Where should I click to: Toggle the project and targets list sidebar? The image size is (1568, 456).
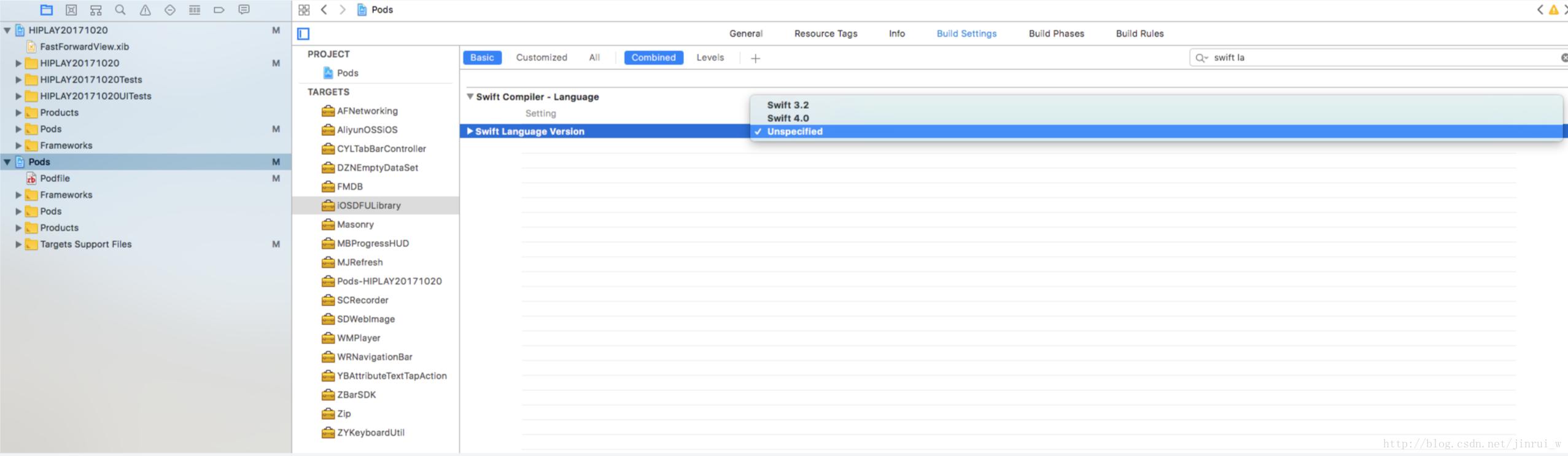[x=303, y=34]
